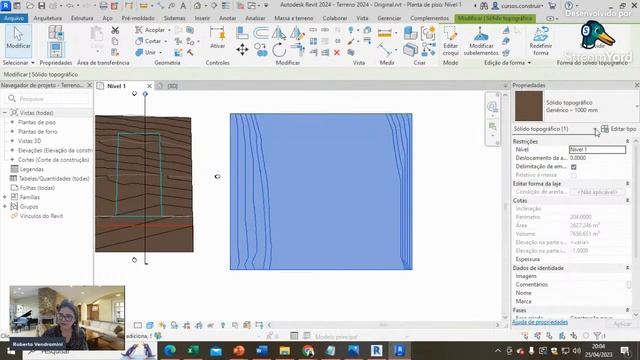This screenshot has width=640, height=360.
Task: Open Revit from the Windows taskbar
Action: click(x=376, y=350)
